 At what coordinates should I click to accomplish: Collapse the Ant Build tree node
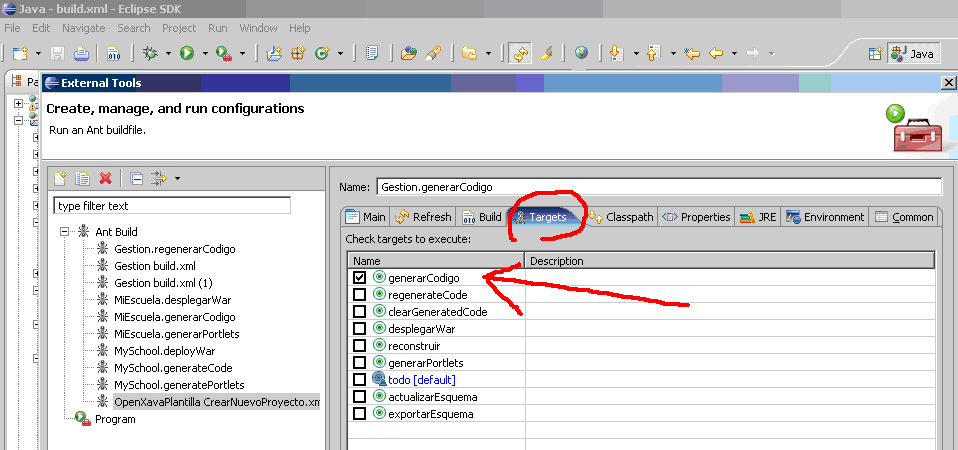[x=65, y=232]
